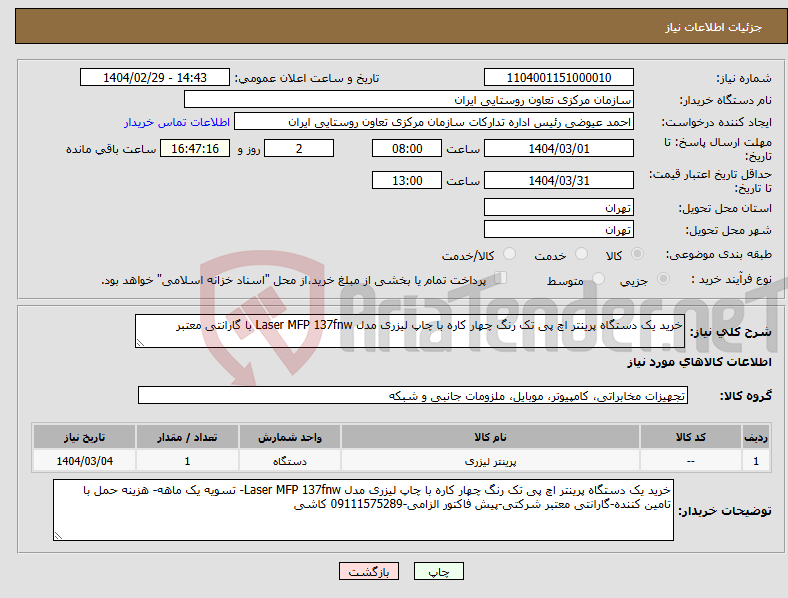Click the دستگاه unit cell
This screenshot has width=788, height=598.
pyautogui.click(x=289, y=461)
